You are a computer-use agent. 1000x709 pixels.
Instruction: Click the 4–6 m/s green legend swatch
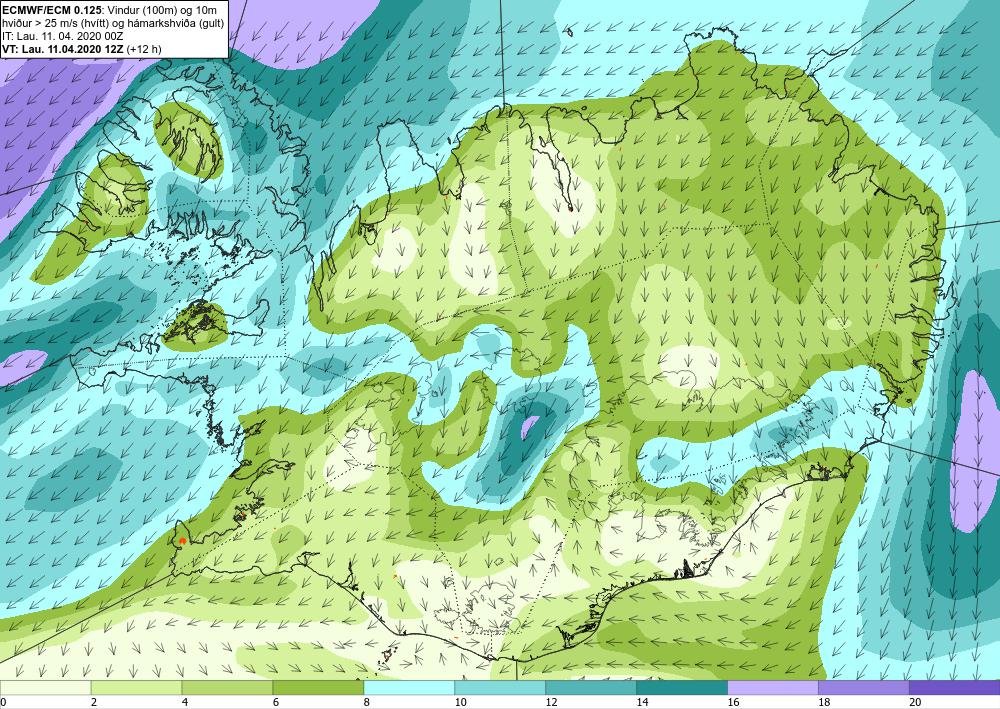pos(227,687)
